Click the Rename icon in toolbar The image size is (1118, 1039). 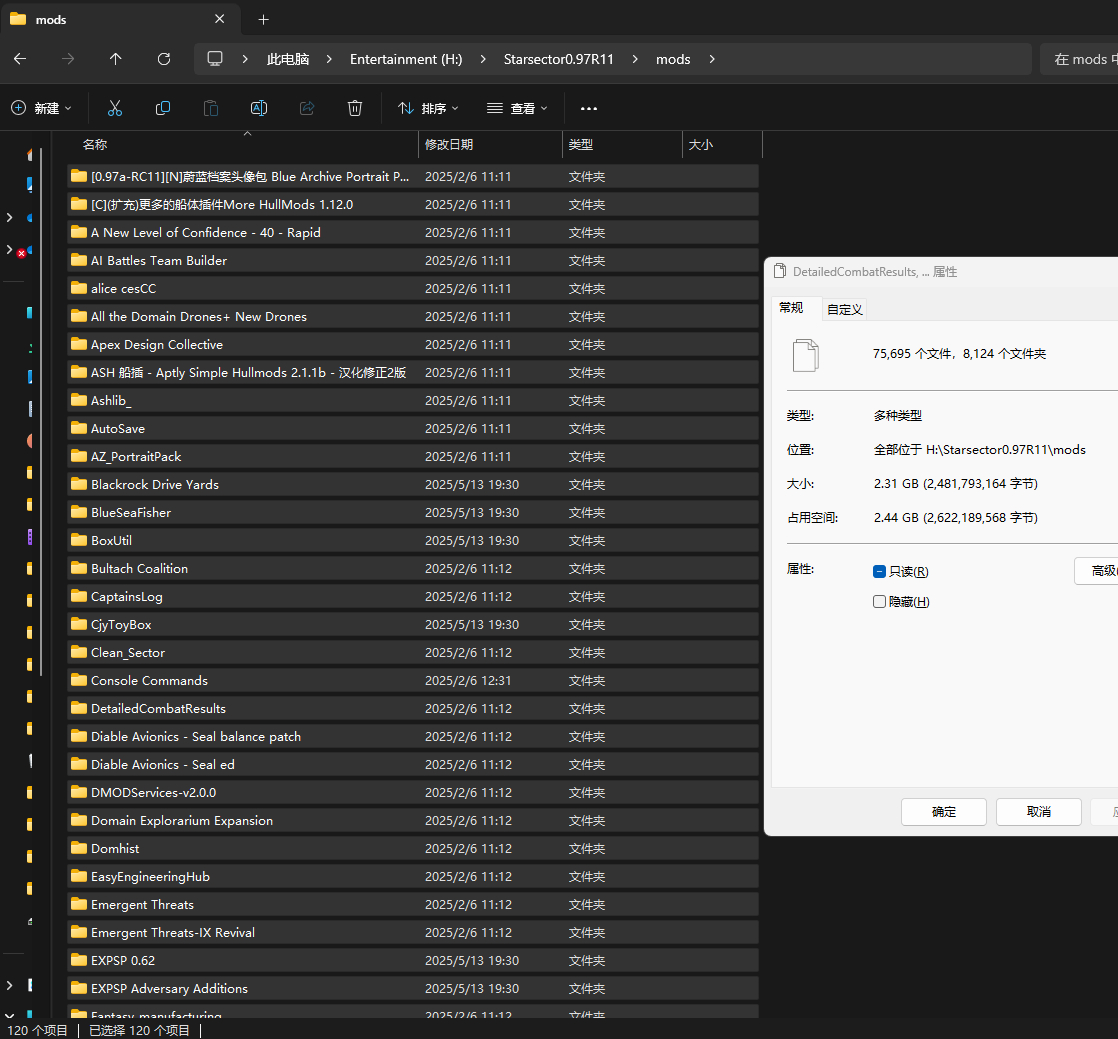click(259, 108)
